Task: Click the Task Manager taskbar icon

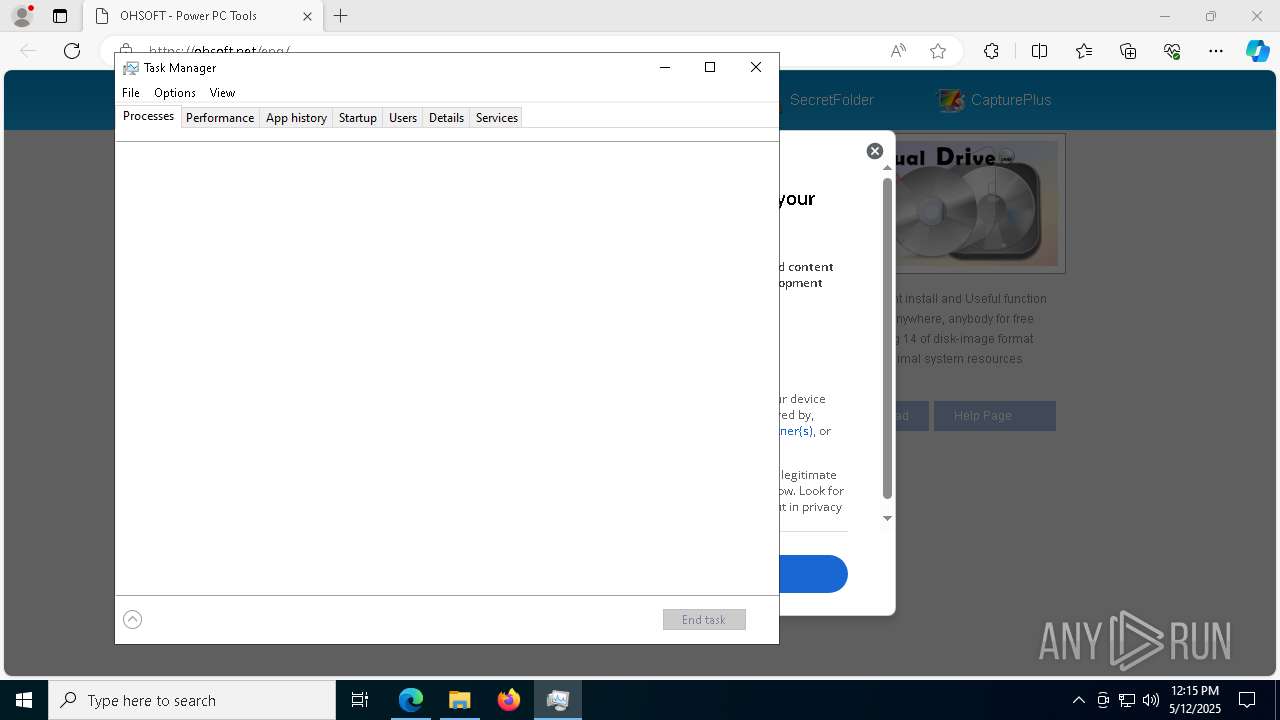Action: coord(557,700)
